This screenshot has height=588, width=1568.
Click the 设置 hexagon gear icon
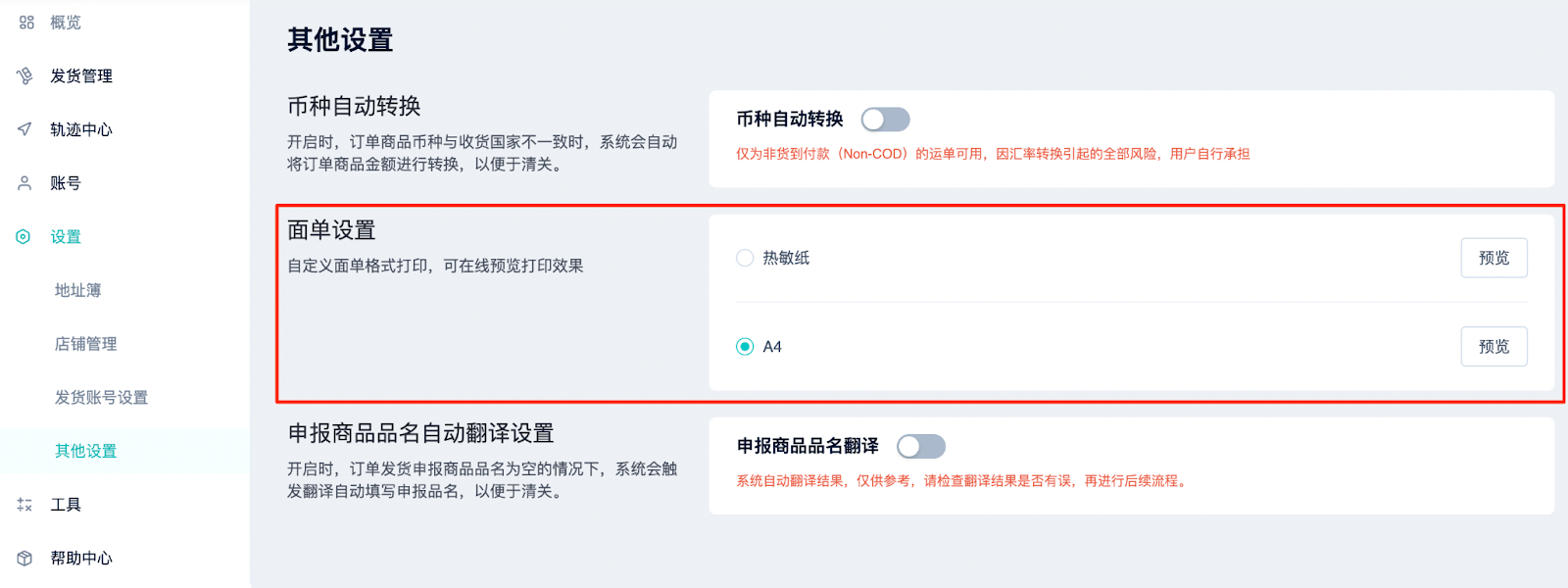24,236
